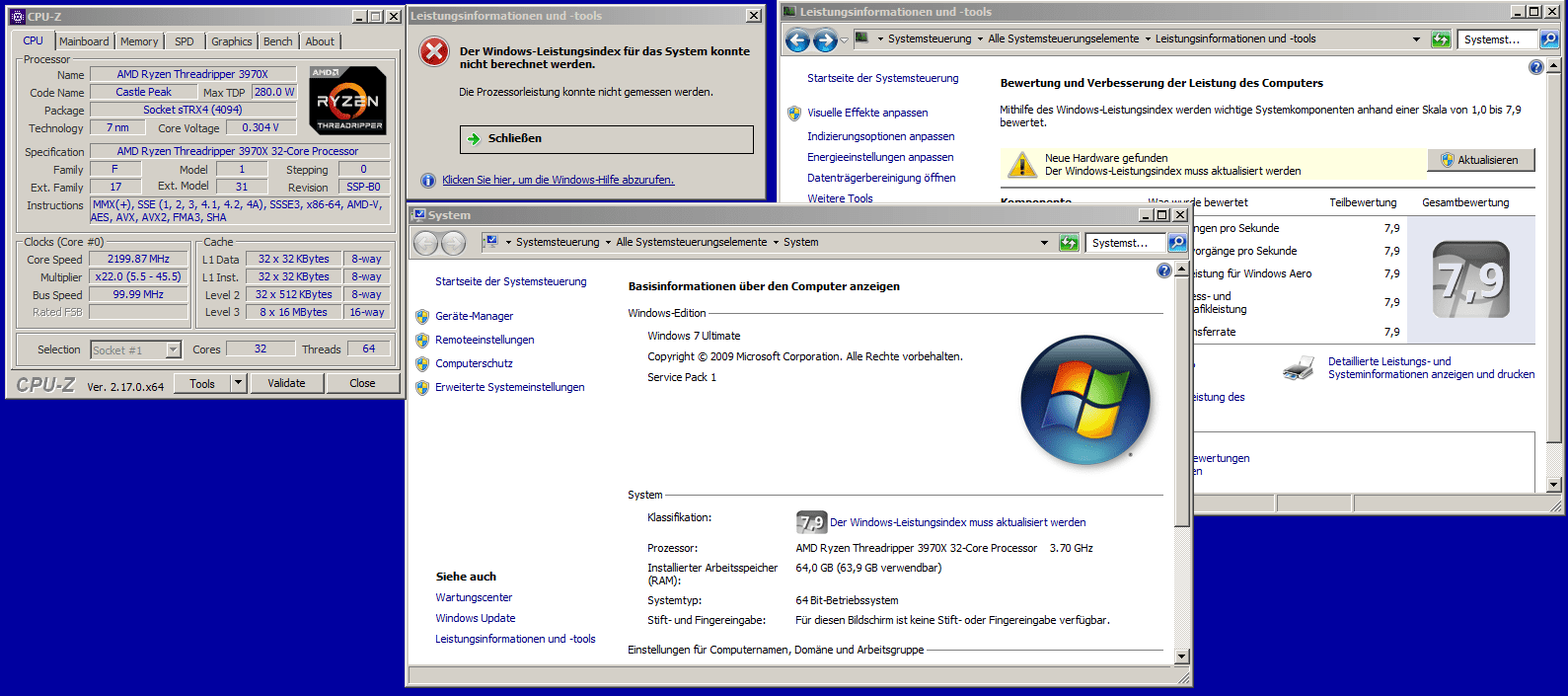
Task: Open Remoteeinstellungen link
Action: pos(485,340)
